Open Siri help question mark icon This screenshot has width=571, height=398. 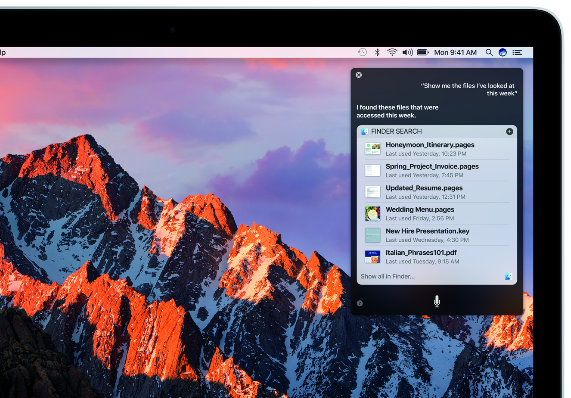point(360,303)
